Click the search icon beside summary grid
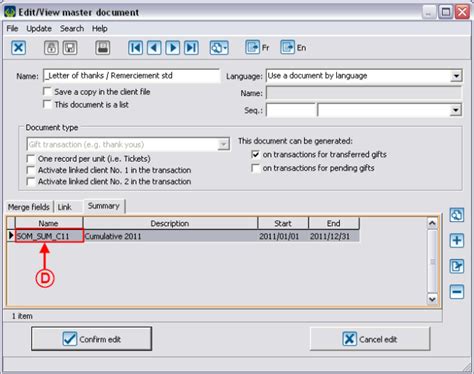The height and width of the screenshot is (374, 474). (456, 215)
